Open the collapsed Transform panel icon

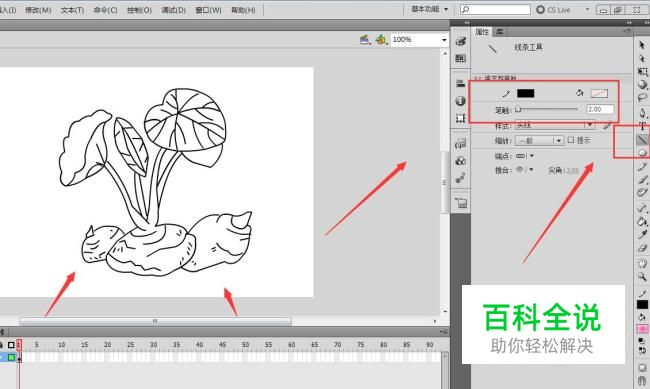pyautogui.click(x=461, y=118)
